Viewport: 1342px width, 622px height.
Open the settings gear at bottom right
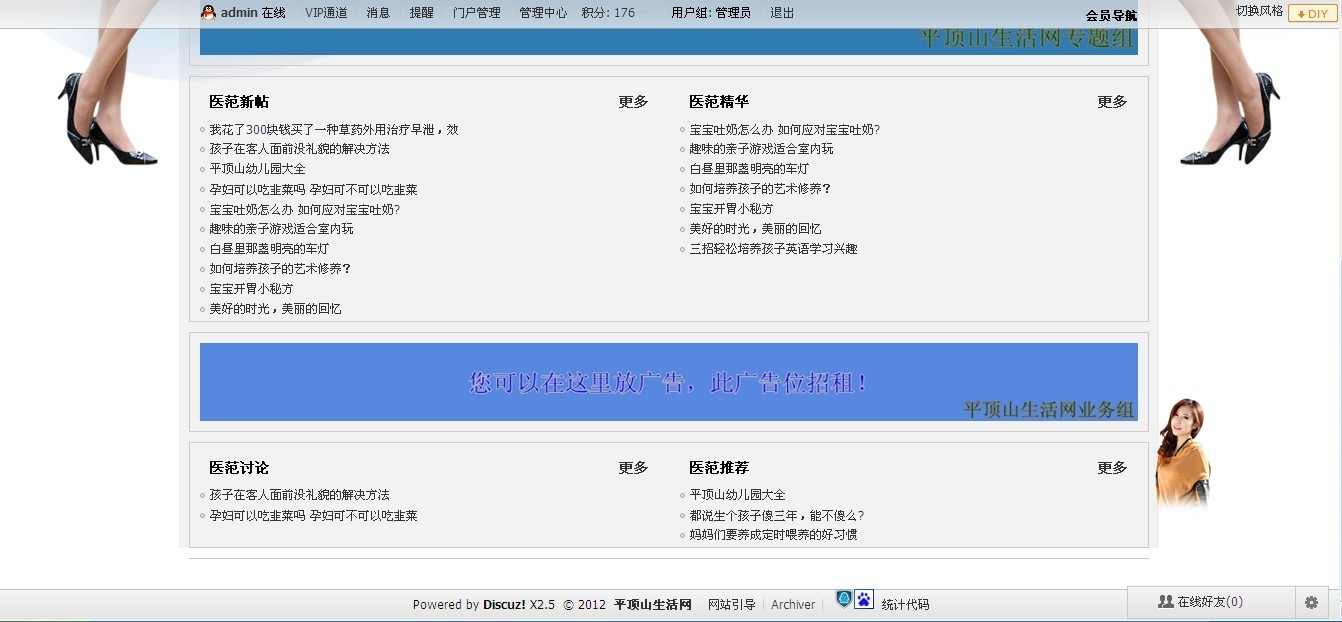[x=1312, y=602]
